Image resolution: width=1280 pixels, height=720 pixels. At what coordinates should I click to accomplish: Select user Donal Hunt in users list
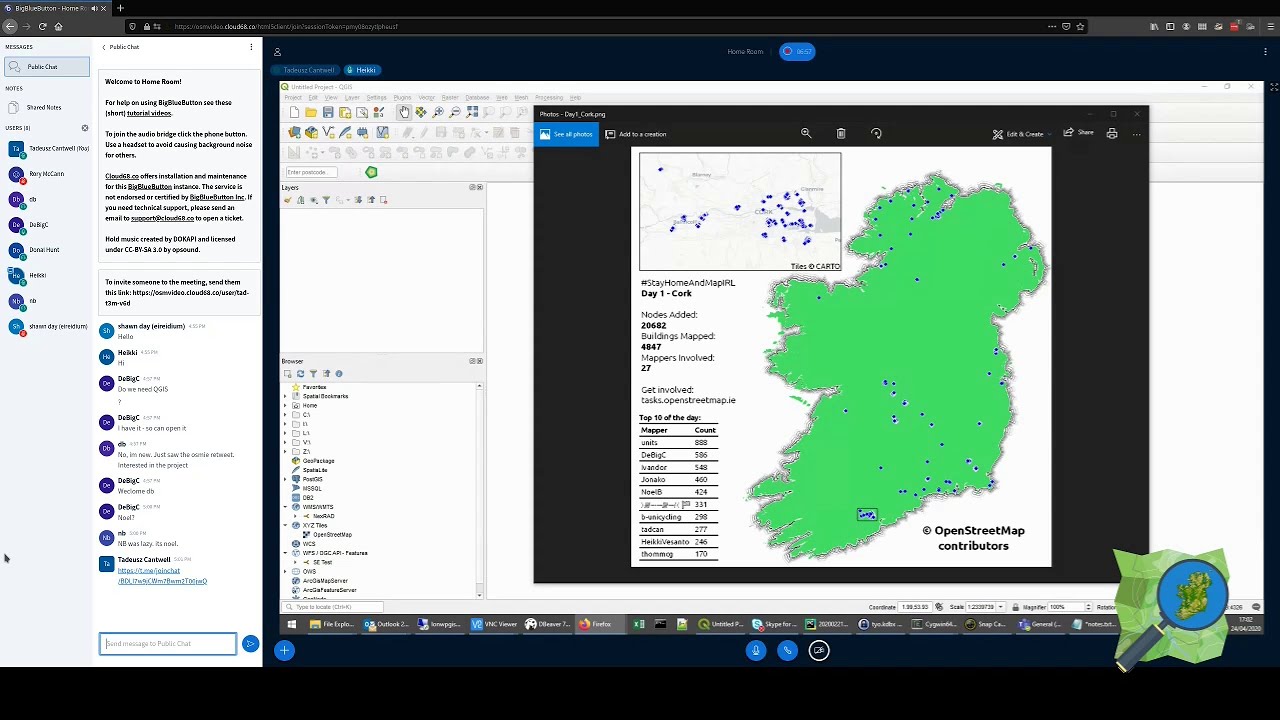44,250
